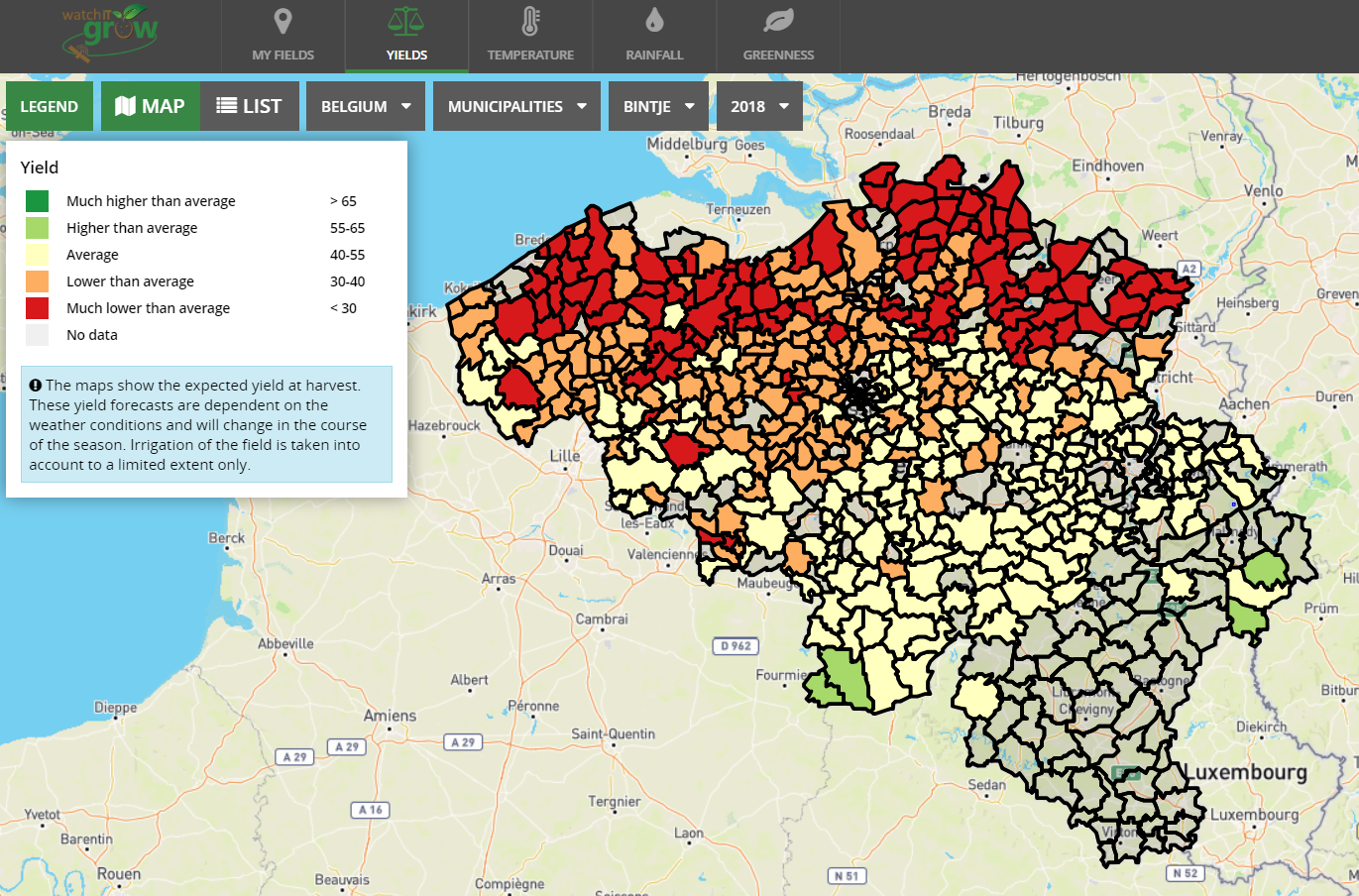The width and height of the screenshot is (1359, 896).
Task: Click the map icon on MAP button
Action: (131, 104)
